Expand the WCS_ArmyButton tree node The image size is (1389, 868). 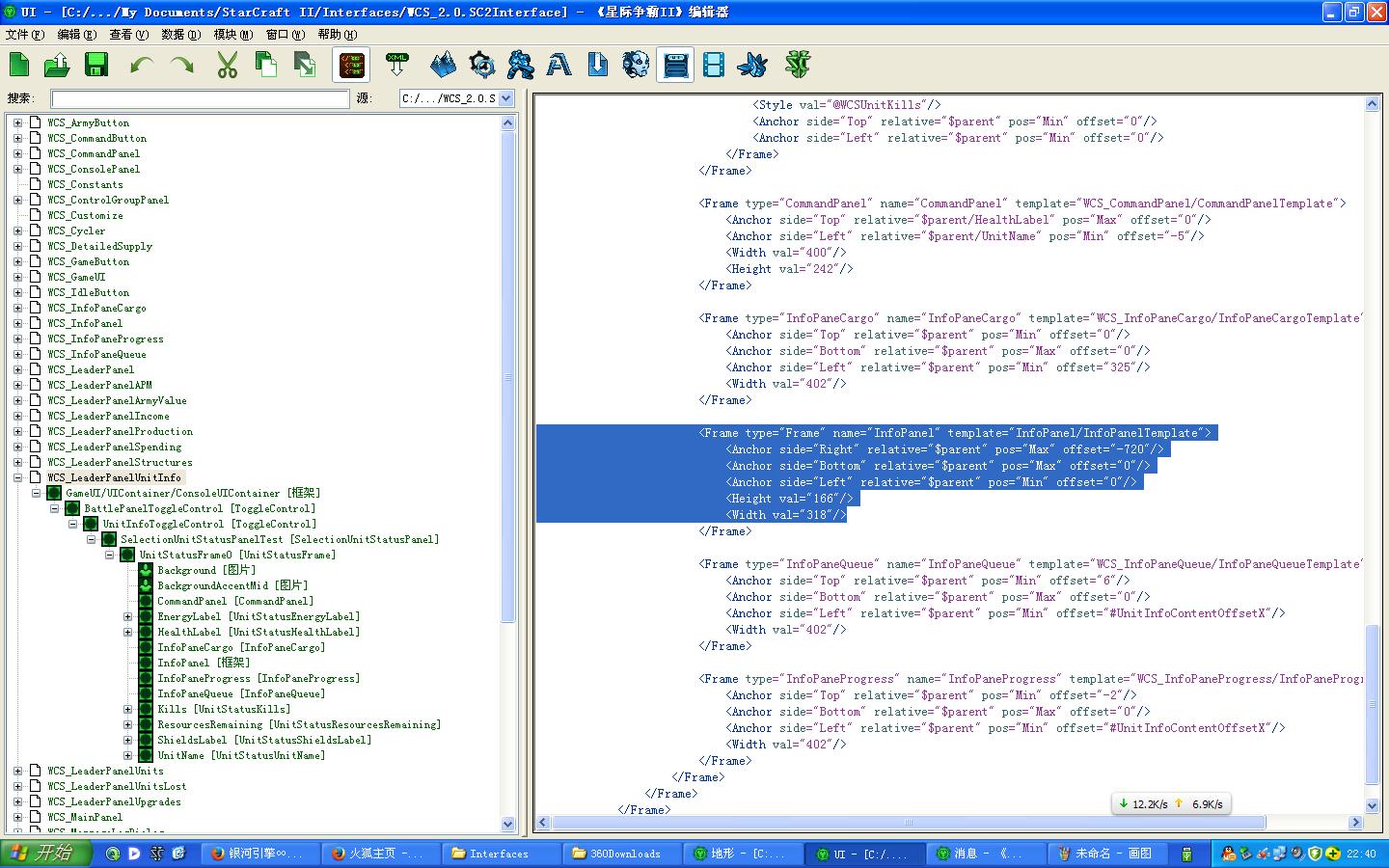[x=17, y=122]
